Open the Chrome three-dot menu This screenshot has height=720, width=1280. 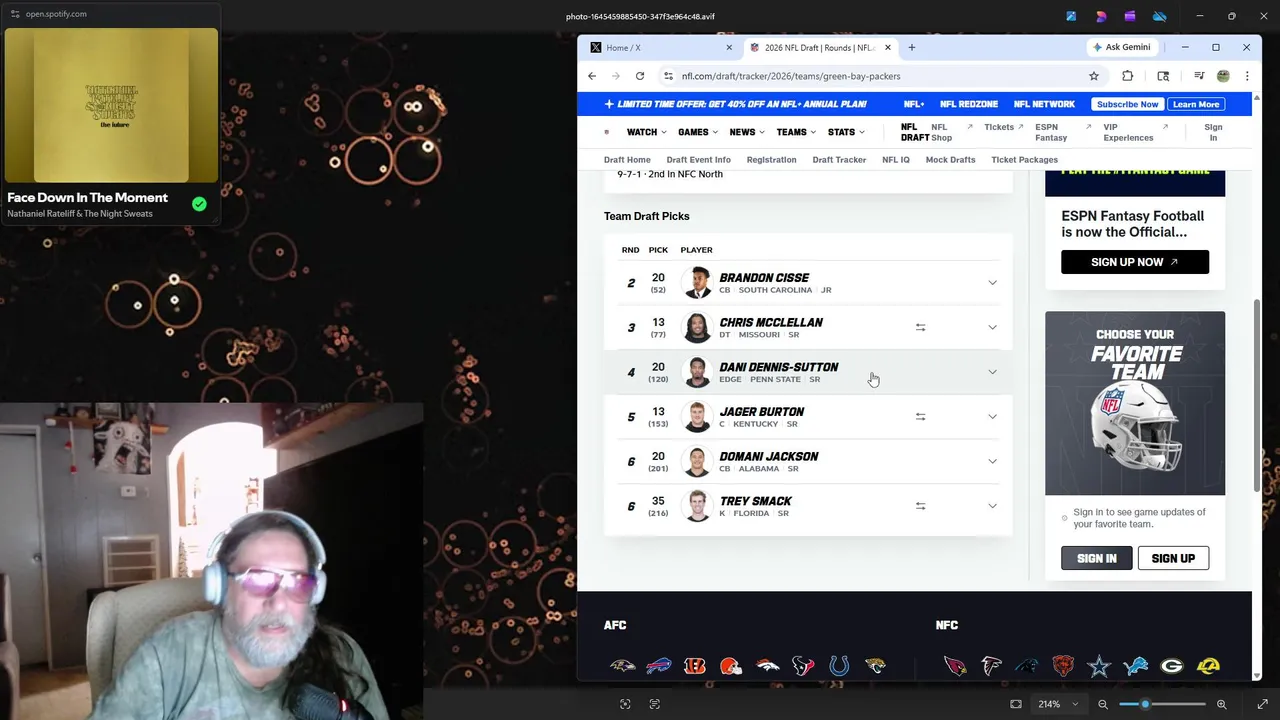click(1247, 76)
